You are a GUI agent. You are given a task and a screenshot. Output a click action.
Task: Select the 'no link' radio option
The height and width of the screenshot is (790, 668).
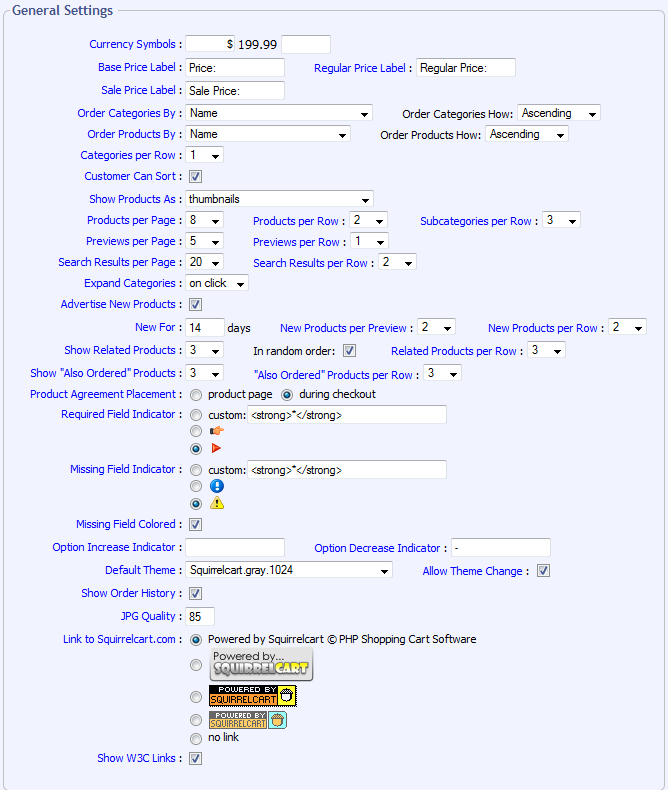tap(196, 739)
